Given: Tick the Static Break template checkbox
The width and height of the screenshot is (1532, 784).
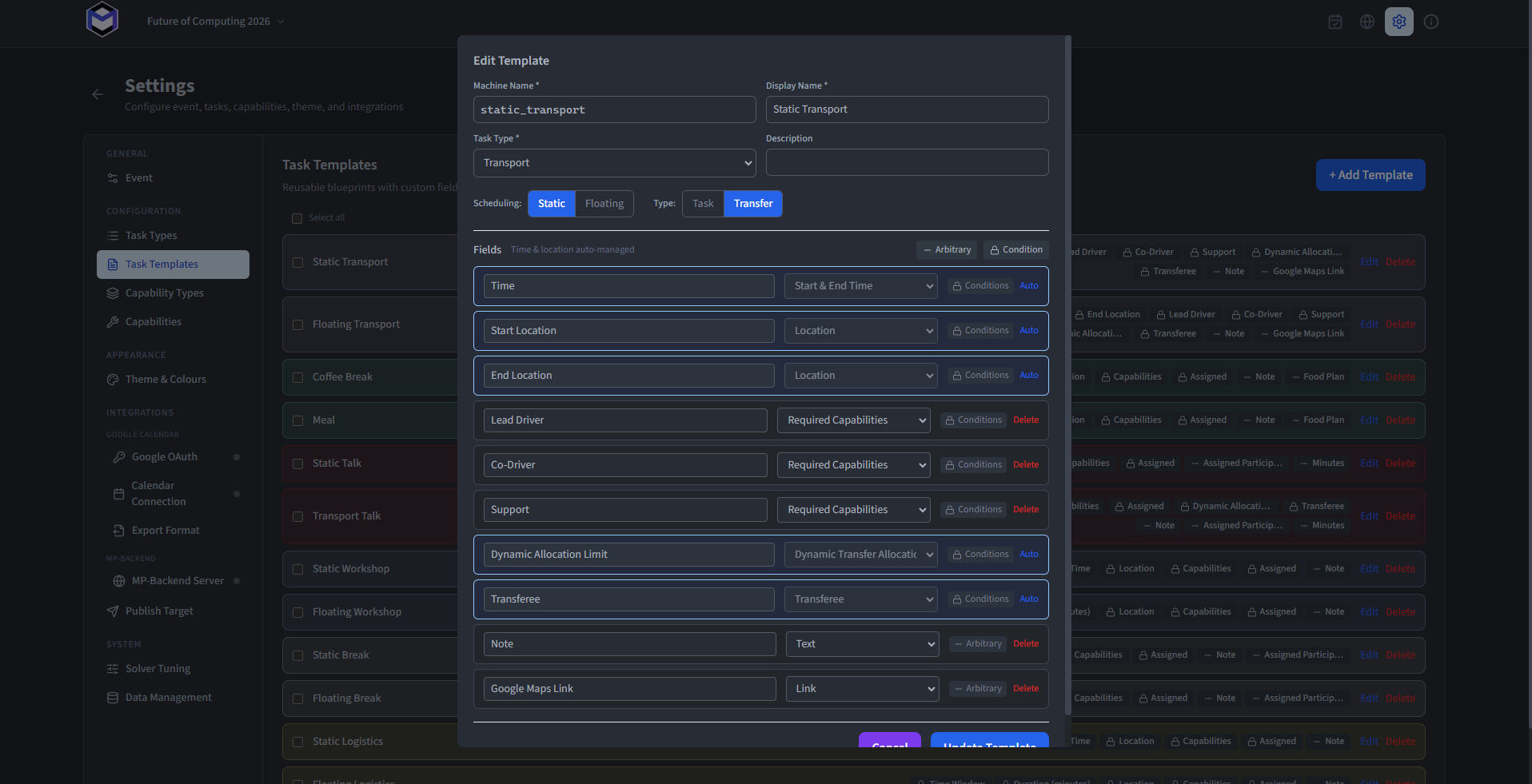Looking at the screenshot, I should coord(298,655).
